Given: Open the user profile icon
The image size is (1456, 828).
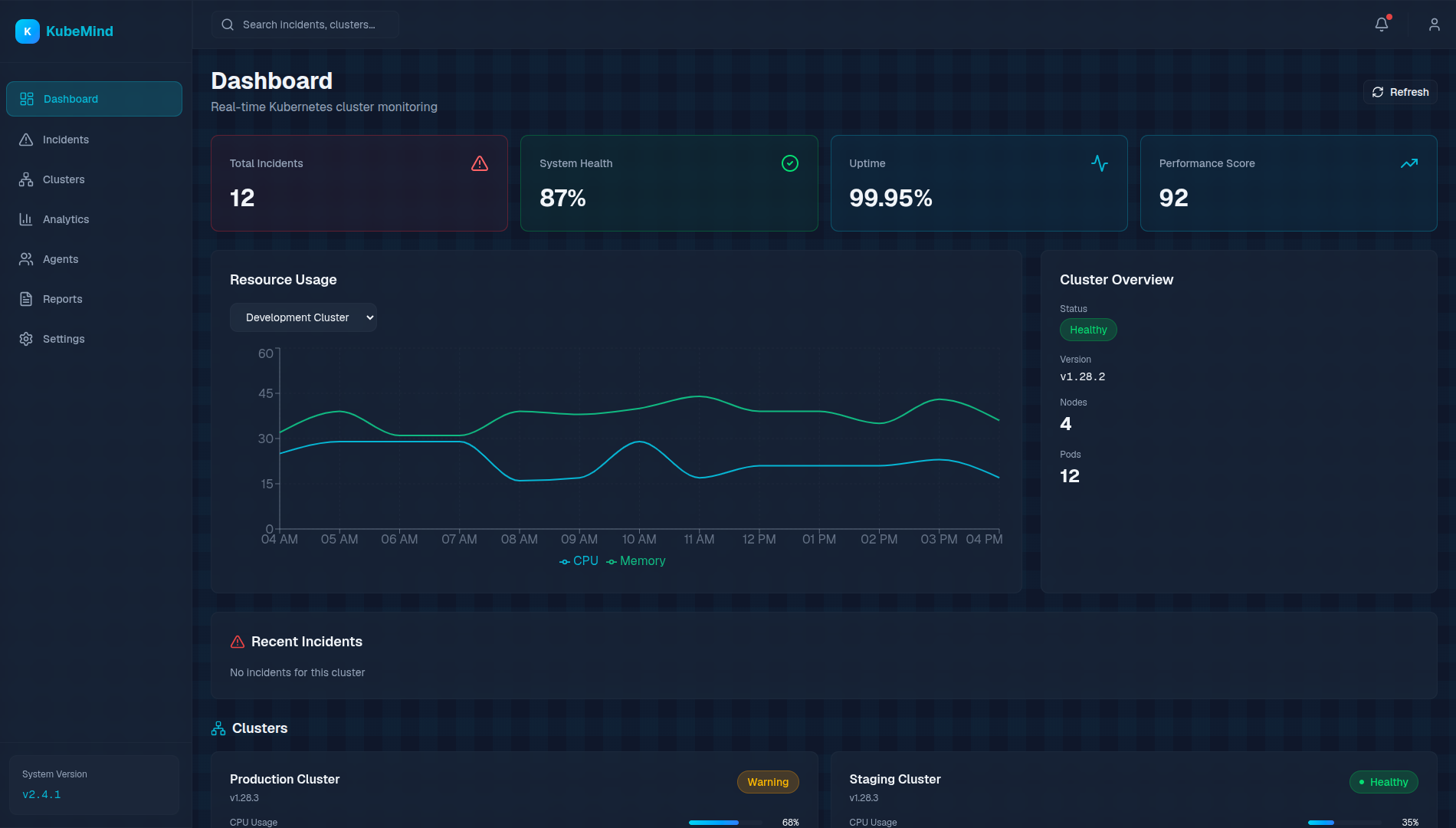Looking at the screenshot, I should pos(1435,25).
